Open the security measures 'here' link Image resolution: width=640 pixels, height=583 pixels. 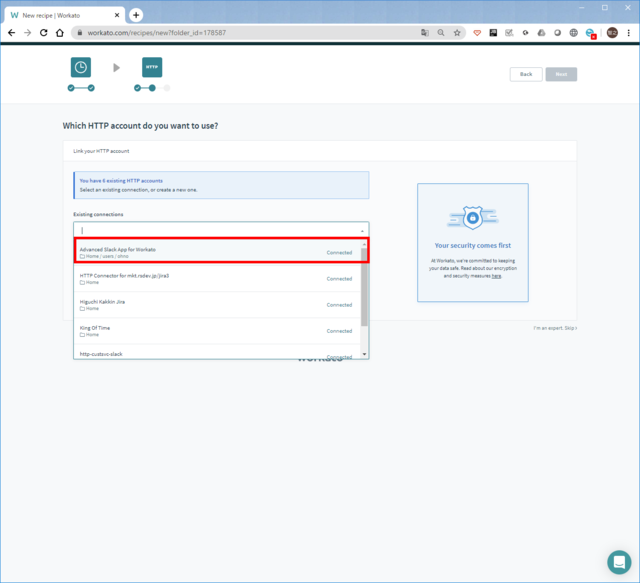[x=496, y=276]
